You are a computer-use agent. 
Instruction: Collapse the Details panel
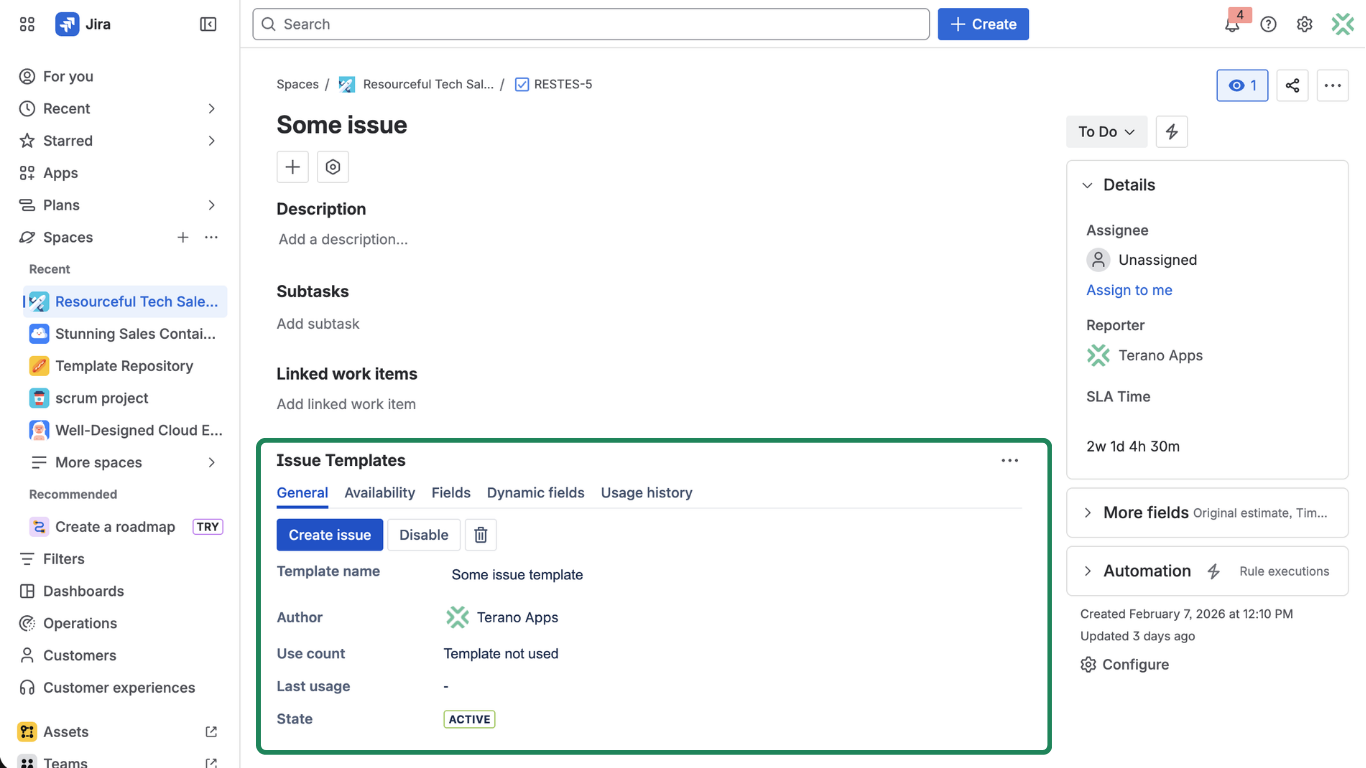pyautogui.click(x=1088, y=185)
